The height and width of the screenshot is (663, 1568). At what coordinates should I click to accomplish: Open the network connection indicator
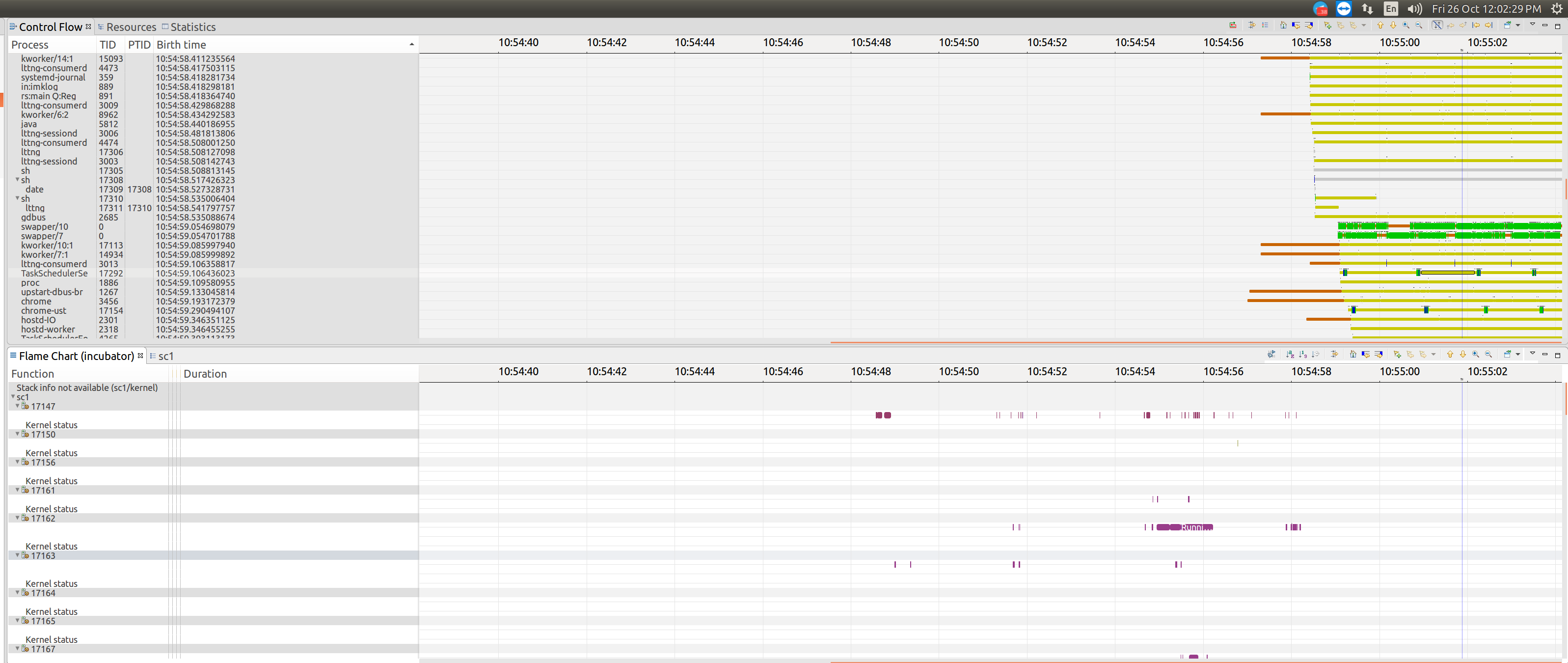click(x=1367, y=8)
